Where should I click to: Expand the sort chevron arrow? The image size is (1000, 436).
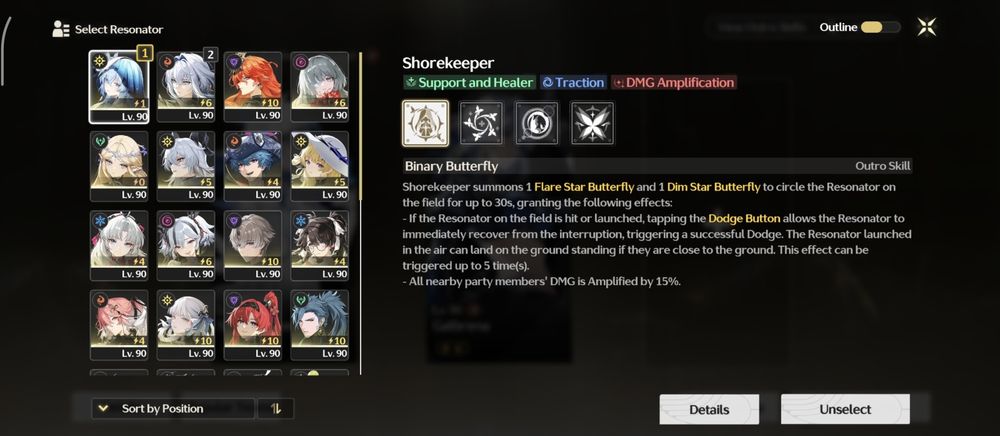click(x=104, y=409)
